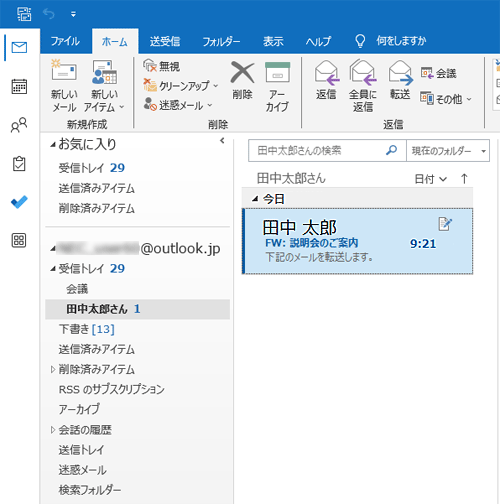Expand the account's 削除済みアイテム folder
Viewport: 500px width, 504px height.
coord(53,369)
